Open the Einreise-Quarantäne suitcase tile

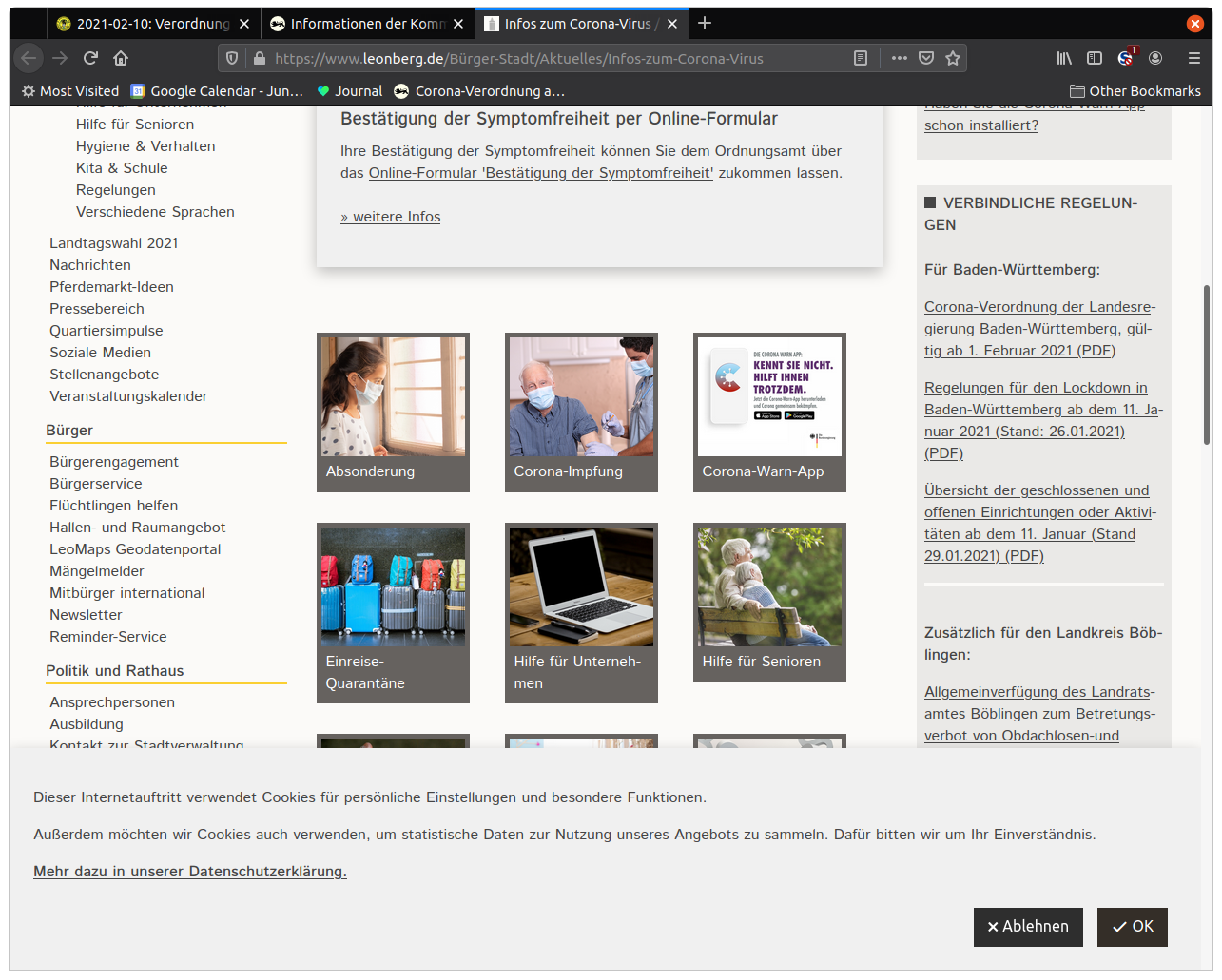393,613
